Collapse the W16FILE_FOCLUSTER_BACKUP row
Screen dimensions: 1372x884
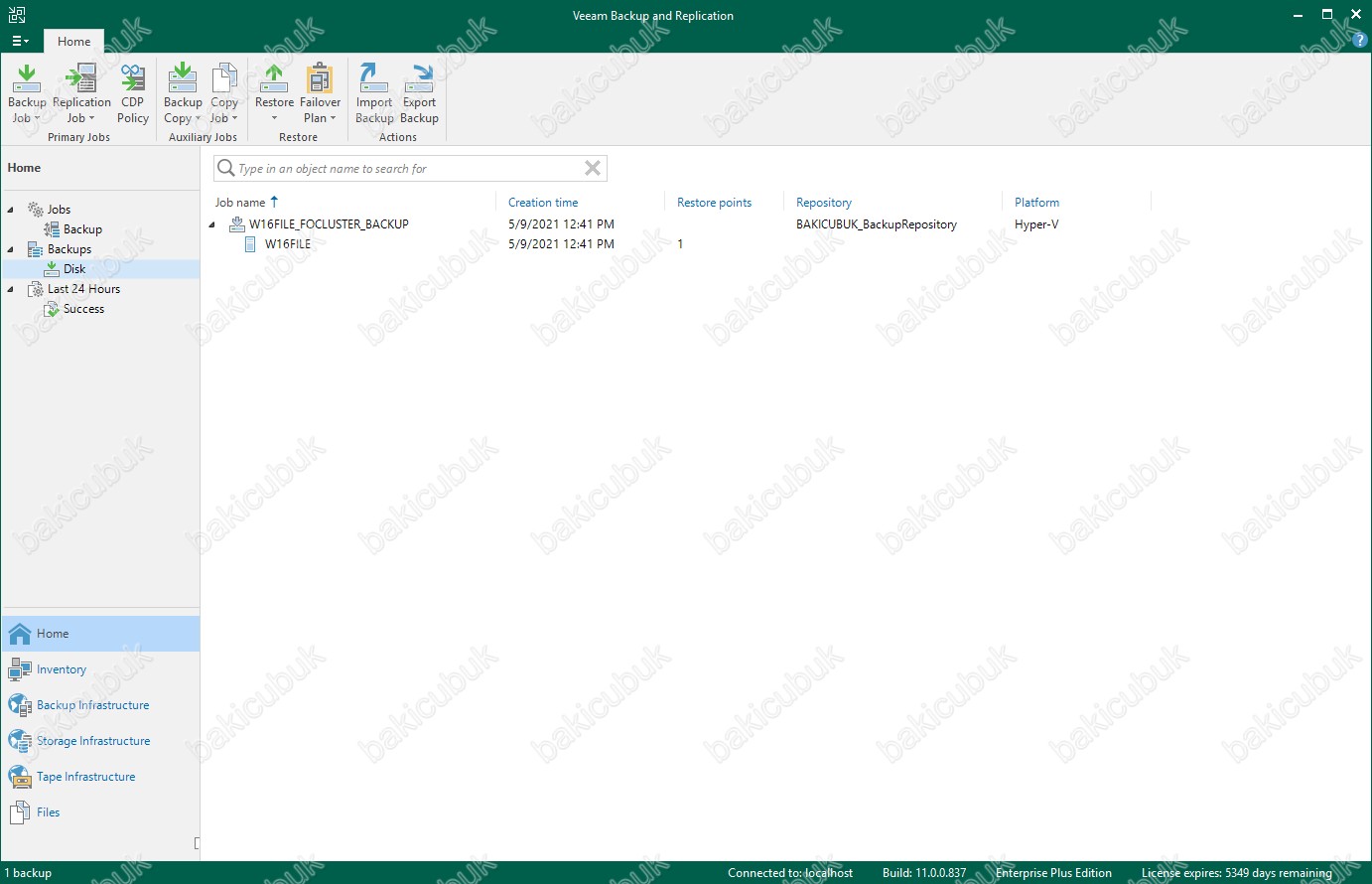[211, 224]
